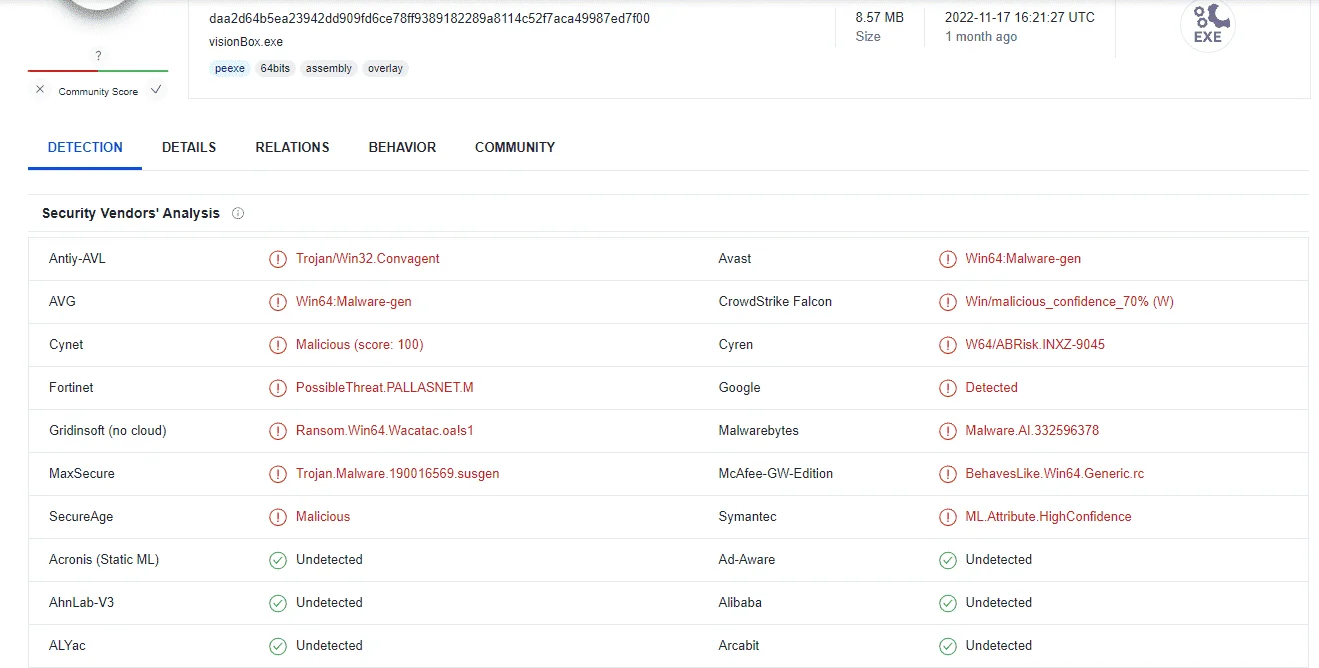The height and width of the screenshot is (668, 1319).
Task: Click the green check icon for AhnLab-V3
Action: point(278,603)
